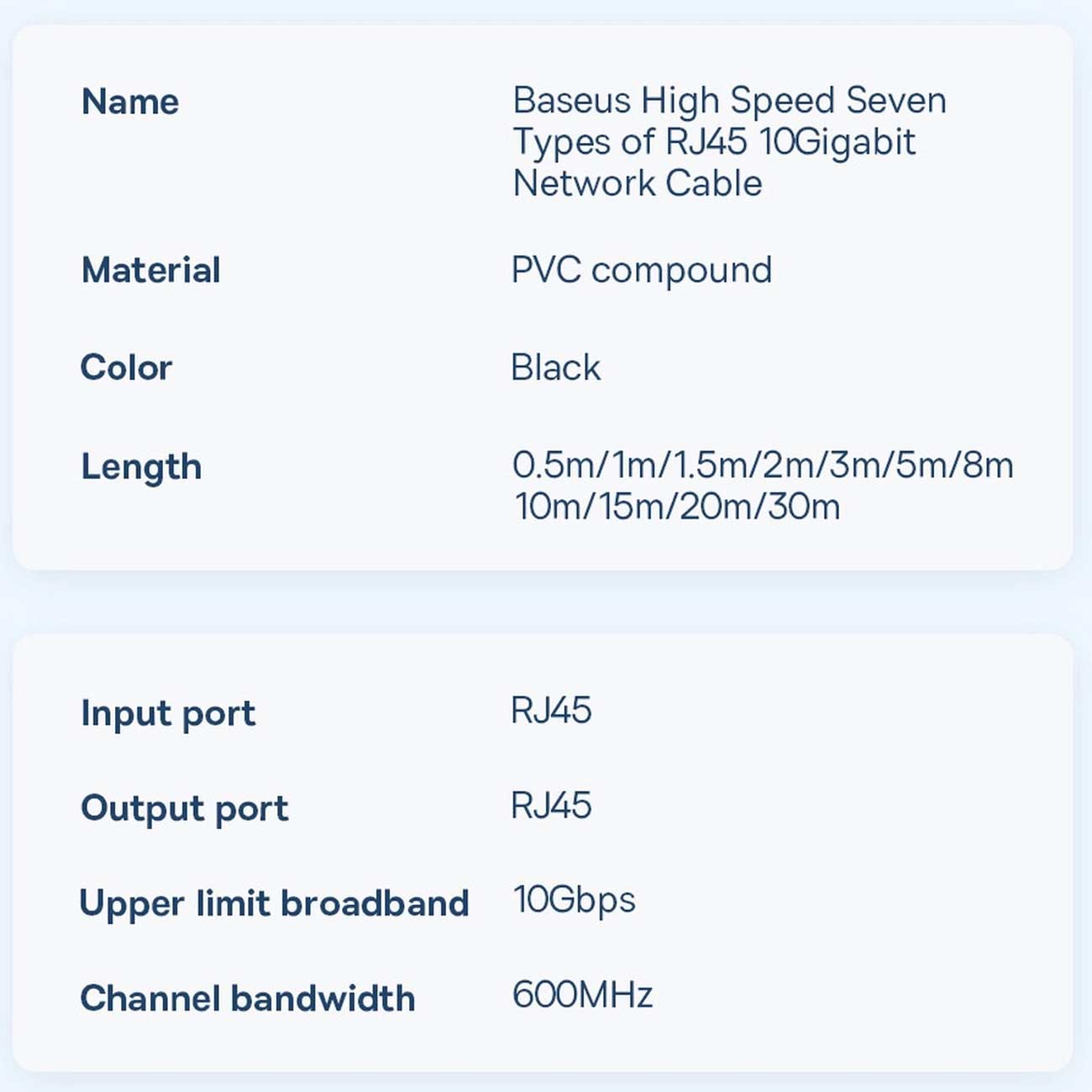Screen dimensions: 1092x1092
Task: Select the Length specification label
Action: tap(141, 467)
